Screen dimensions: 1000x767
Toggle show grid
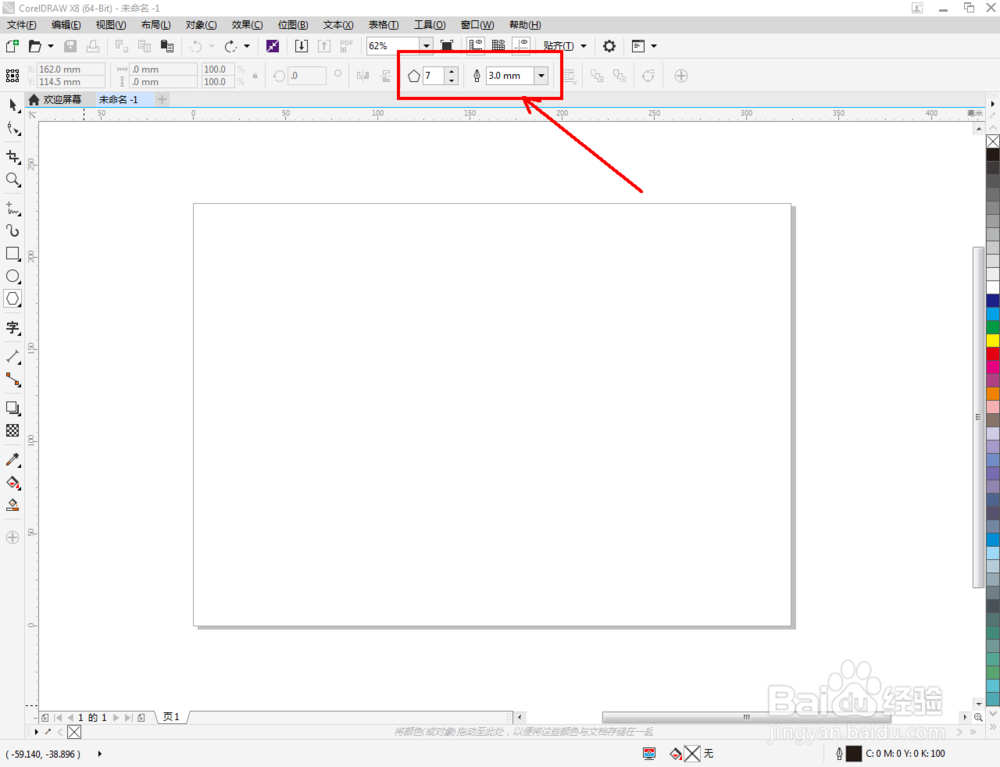tap(498, 46)
